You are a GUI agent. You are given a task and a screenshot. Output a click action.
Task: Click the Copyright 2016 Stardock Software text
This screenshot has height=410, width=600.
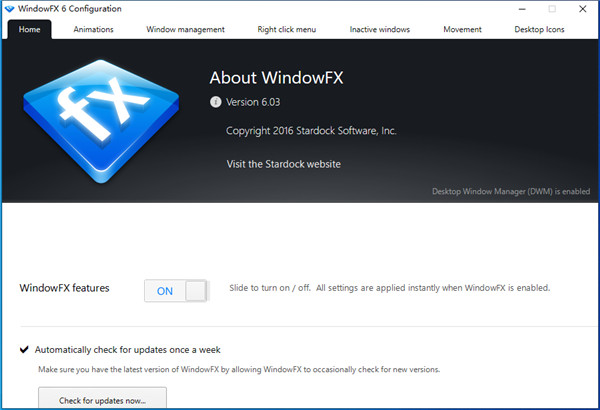pyautogui.click(x=311, y=131)
